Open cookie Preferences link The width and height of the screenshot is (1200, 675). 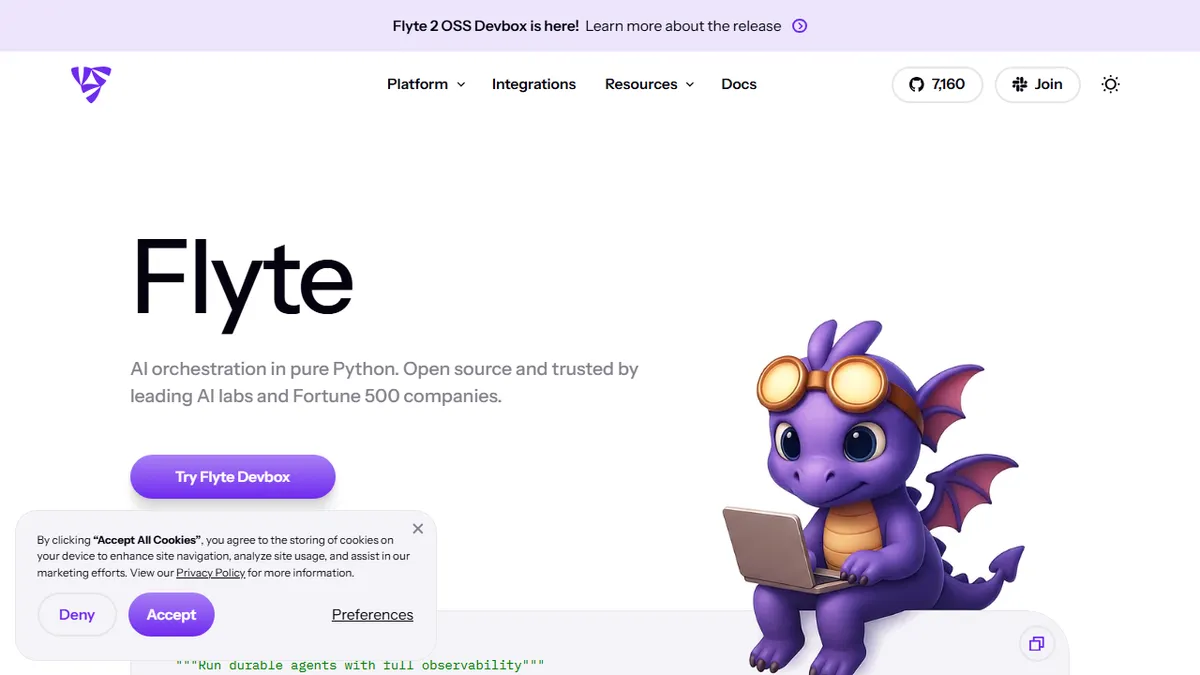[372, 615]
